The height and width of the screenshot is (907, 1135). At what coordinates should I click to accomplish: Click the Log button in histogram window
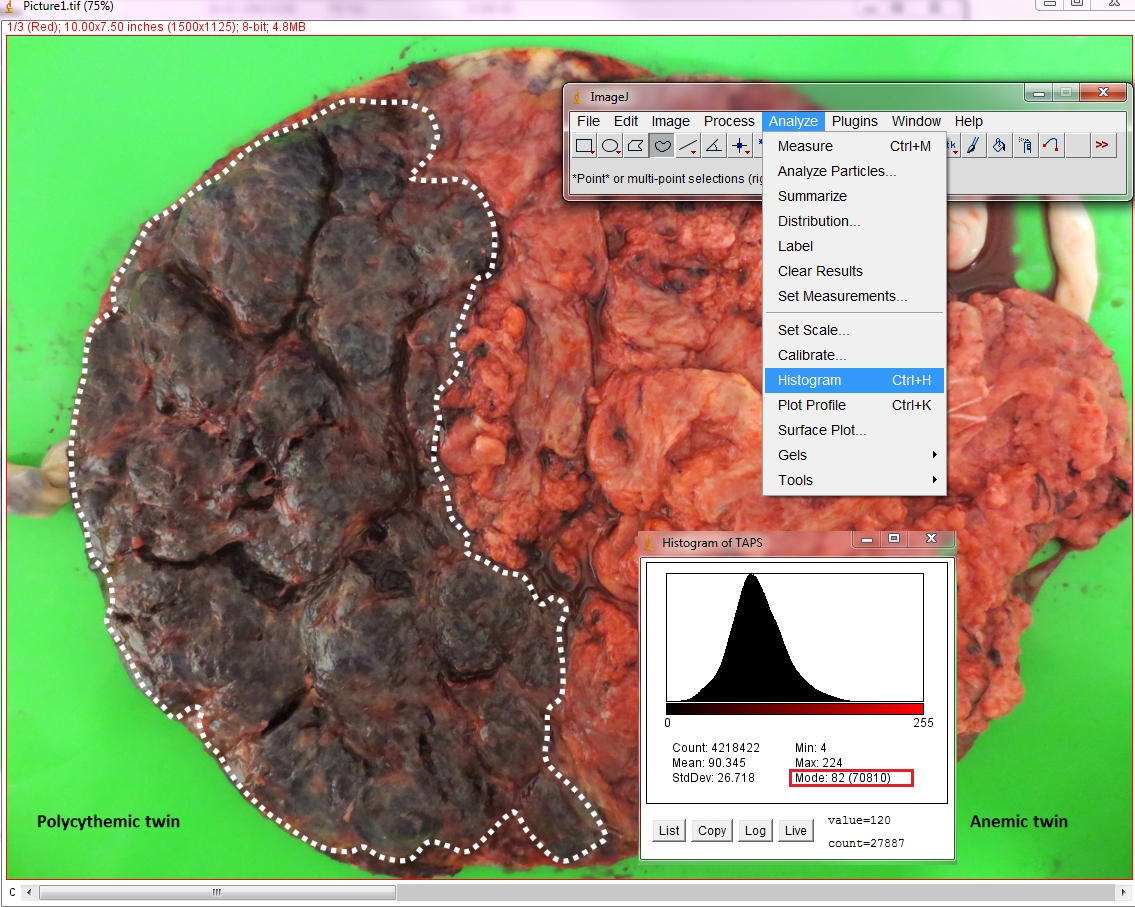pos(755,831)
